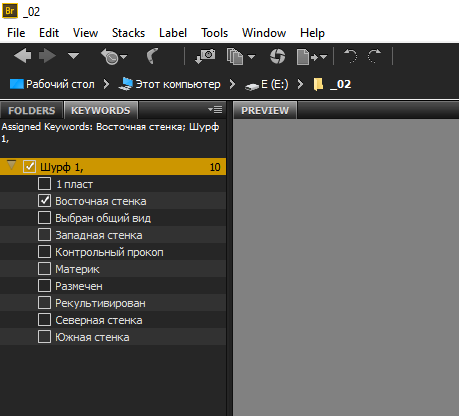
Task: Rotate 90° counterclockwise icon
Action: (350, 56)
